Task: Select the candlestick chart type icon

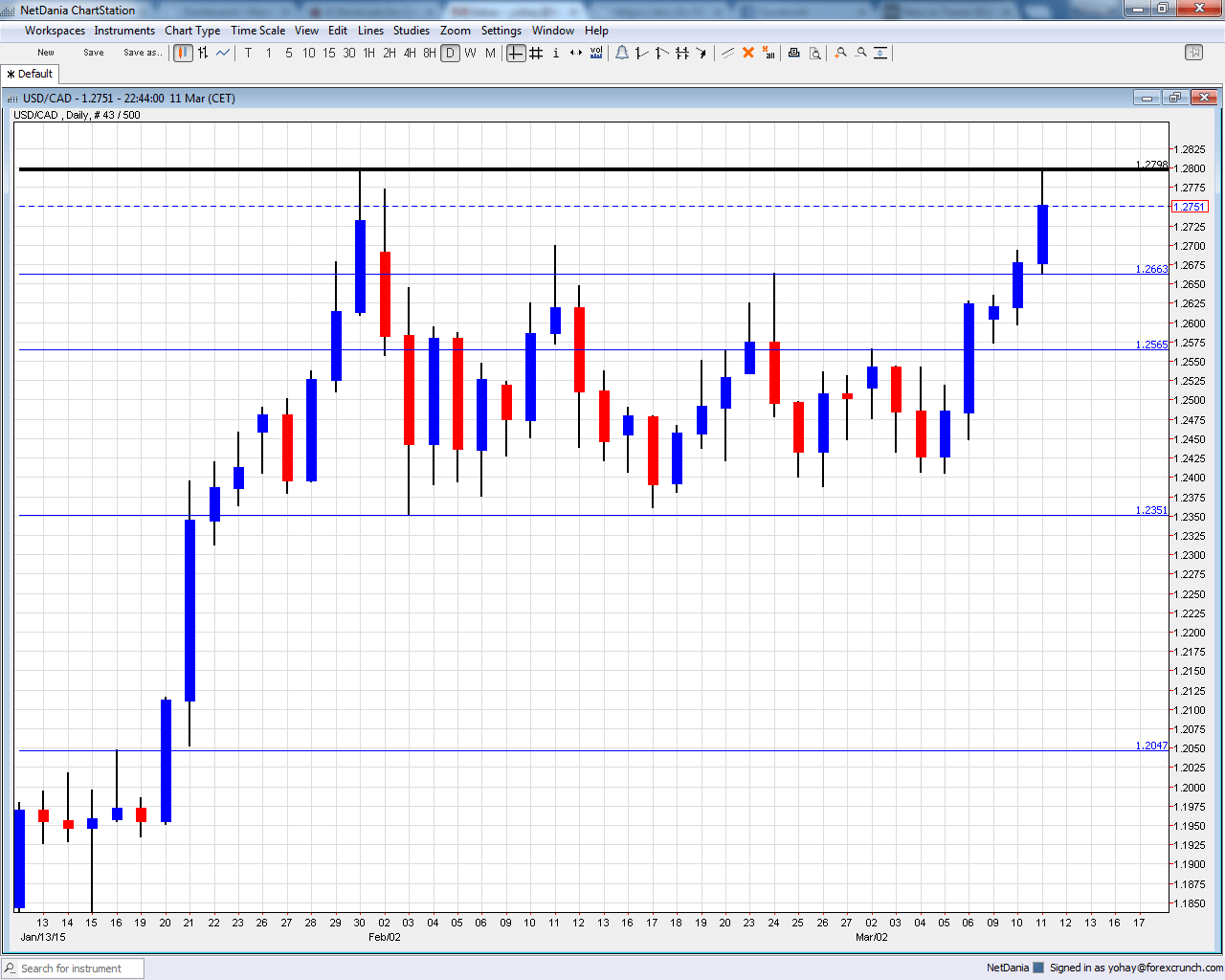Action: pyautogui.click(x=183, y=53)
